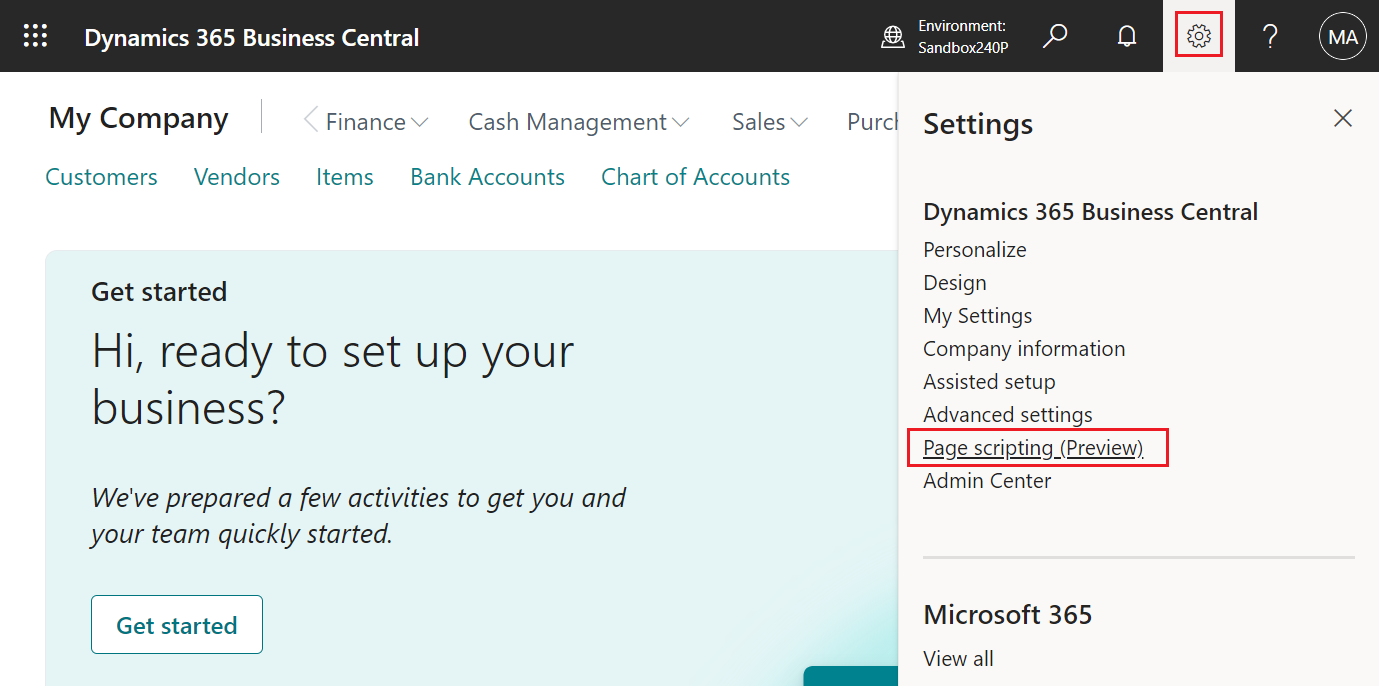Click the back chevron before Finance
The height and width of the screenshot is (686, 1379).
tap(309, 121)
